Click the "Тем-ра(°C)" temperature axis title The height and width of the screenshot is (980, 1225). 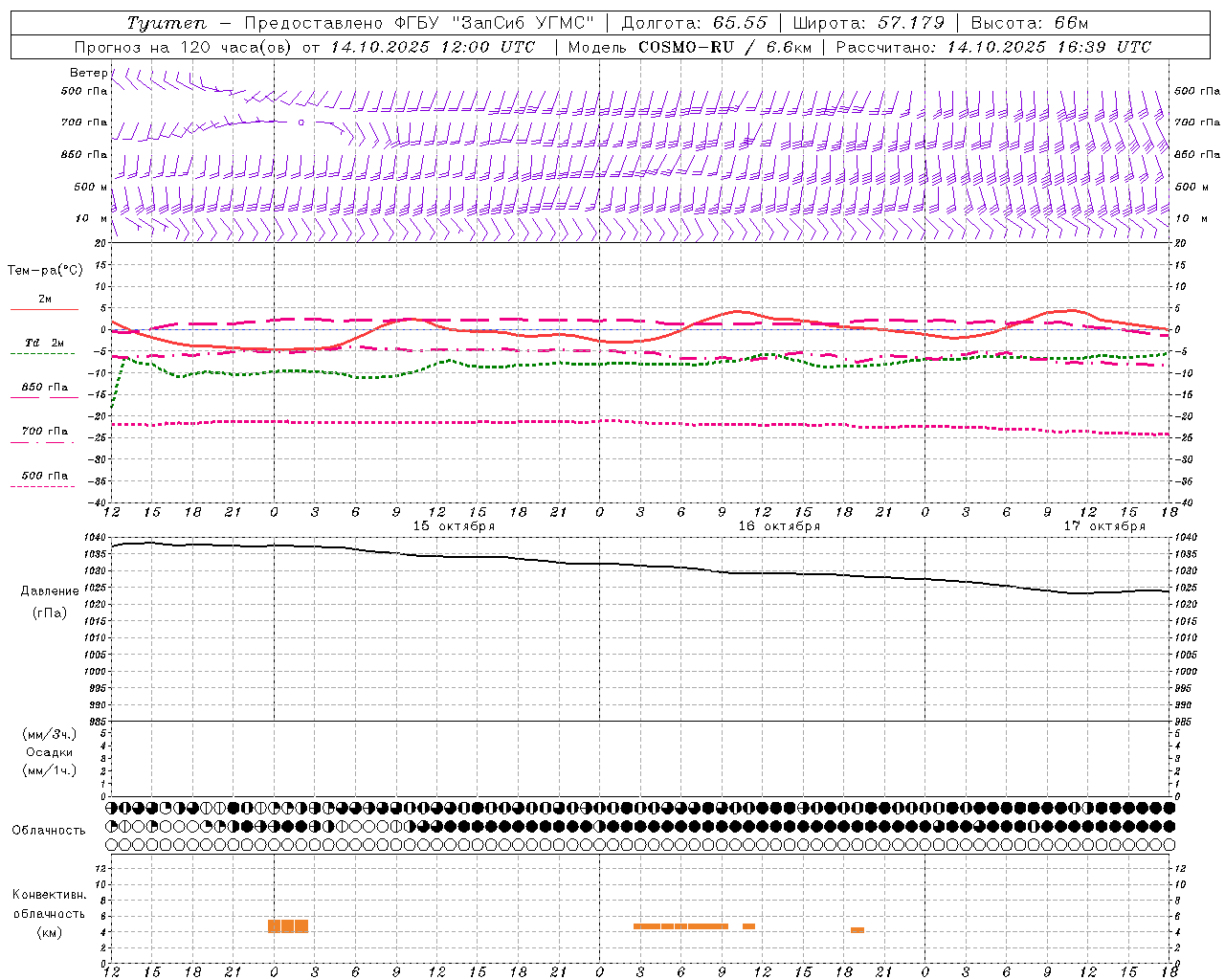pos(45,271)
